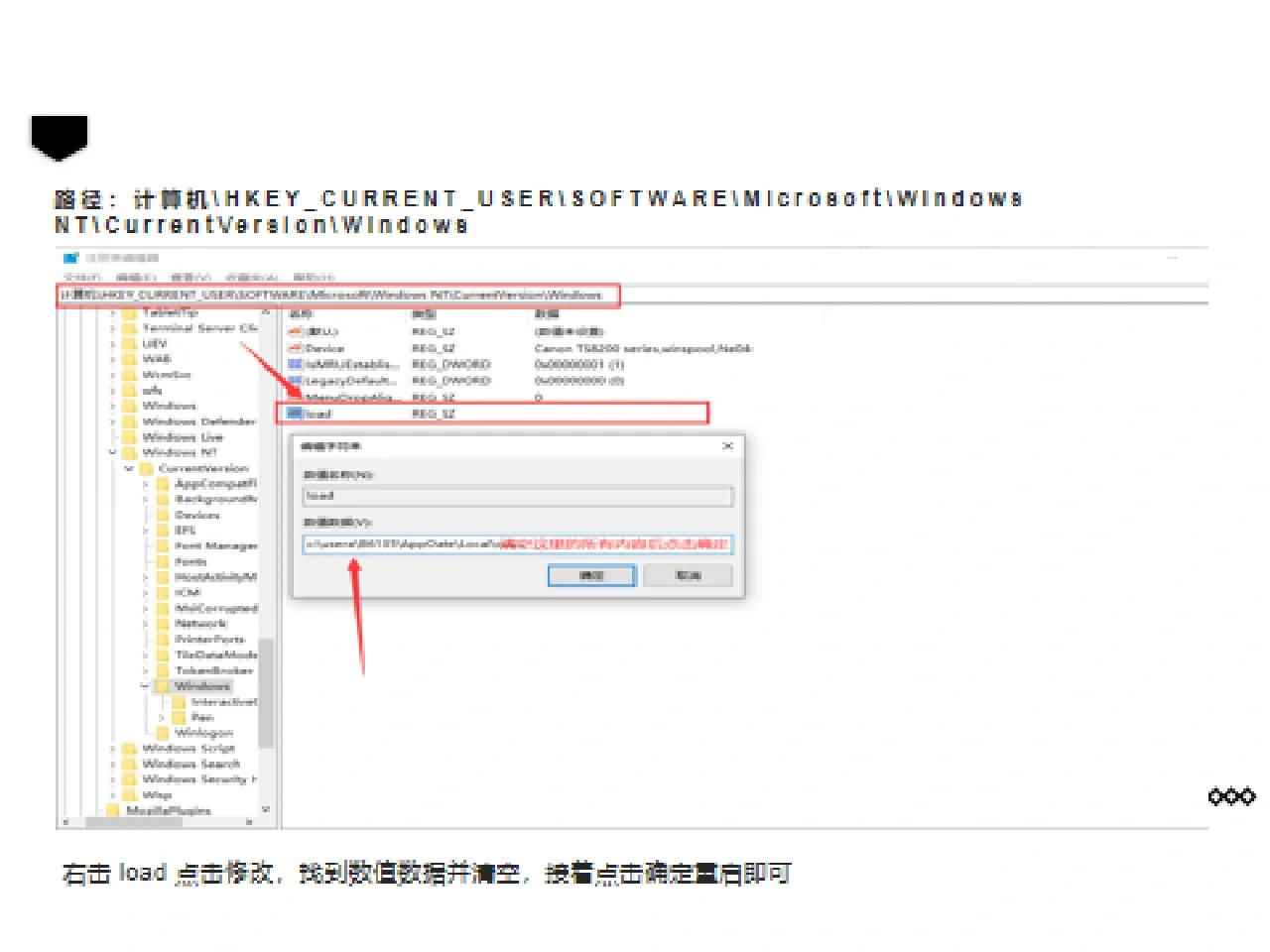
Task: Click the 0x00000001 (1) data cell
Action: (x=578, y=364)
